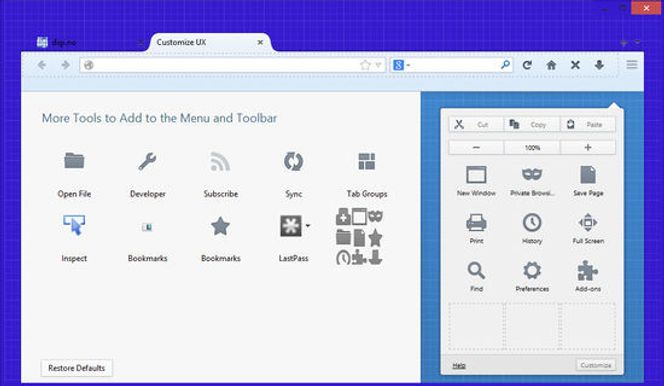Close the dsp.no tab
Screen dimensions: 664x386
(140, 42)
